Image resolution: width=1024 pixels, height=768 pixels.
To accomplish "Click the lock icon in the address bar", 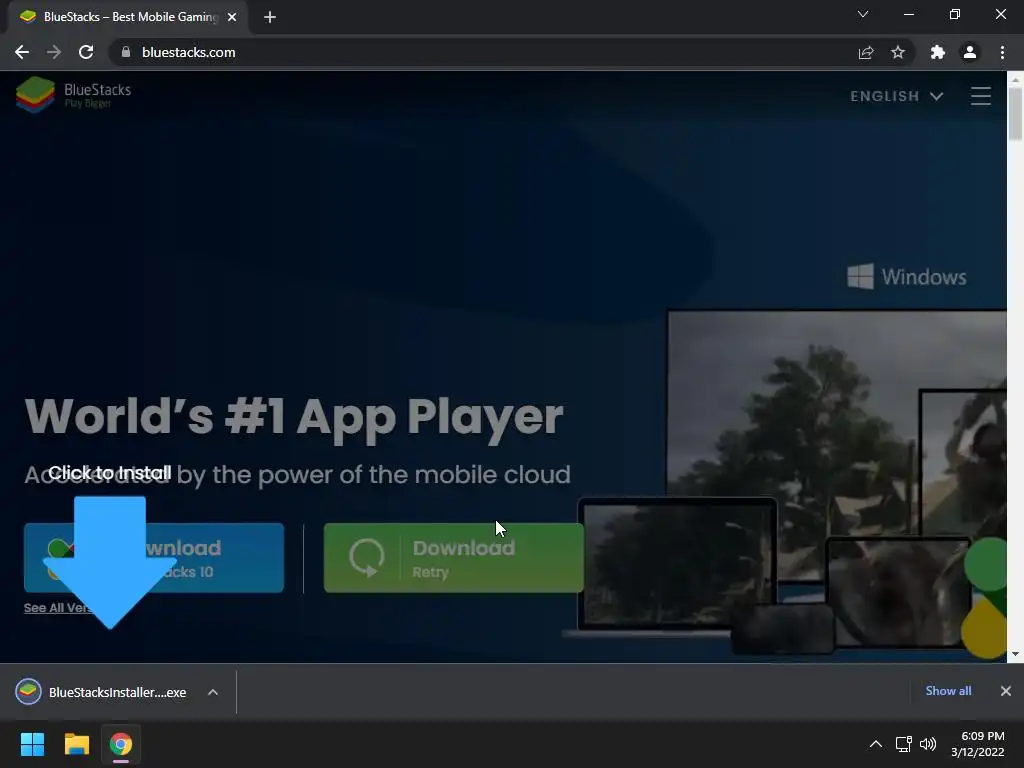I will (126, 52).
